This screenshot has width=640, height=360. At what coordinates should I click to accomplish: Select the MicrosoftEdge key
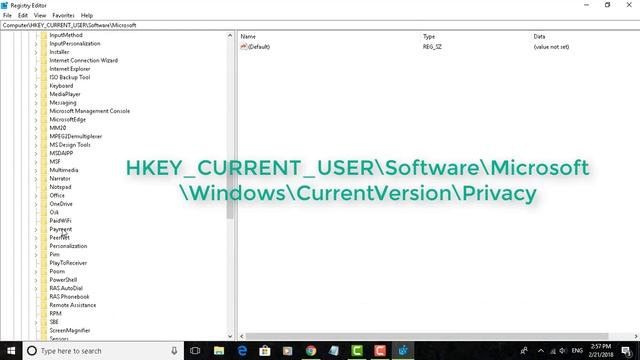point(67,119)
